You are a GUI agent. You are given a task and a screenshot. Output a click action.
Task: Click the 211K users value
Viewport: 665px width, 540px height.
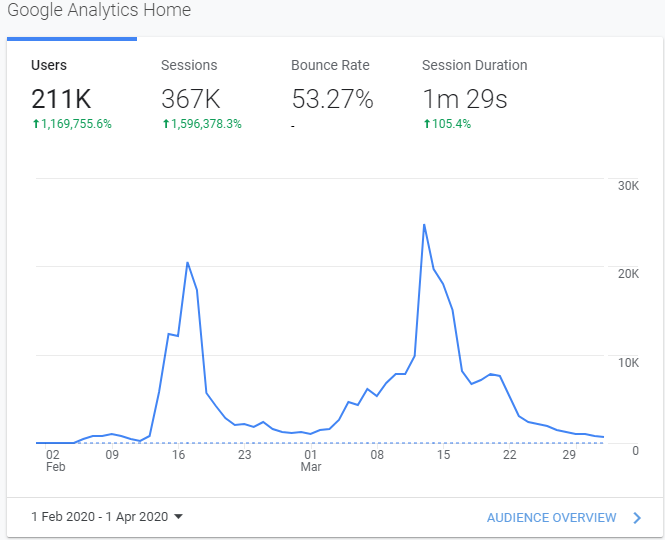(61, 99)
